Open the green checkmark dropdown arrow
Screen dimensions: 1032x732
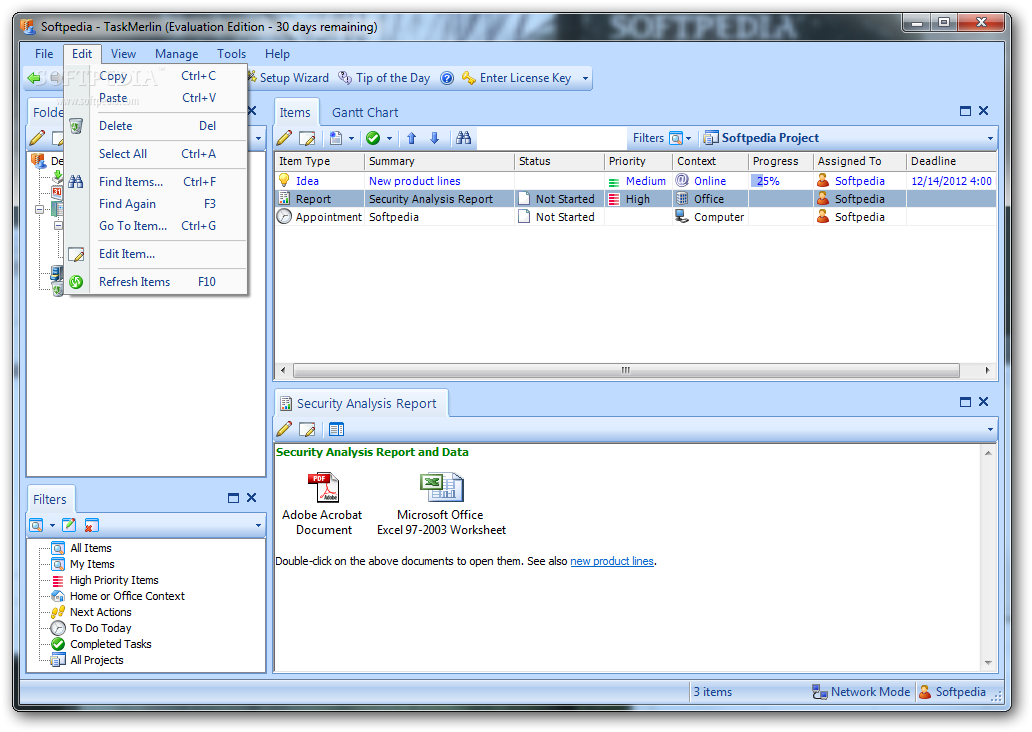click(389, 138)
